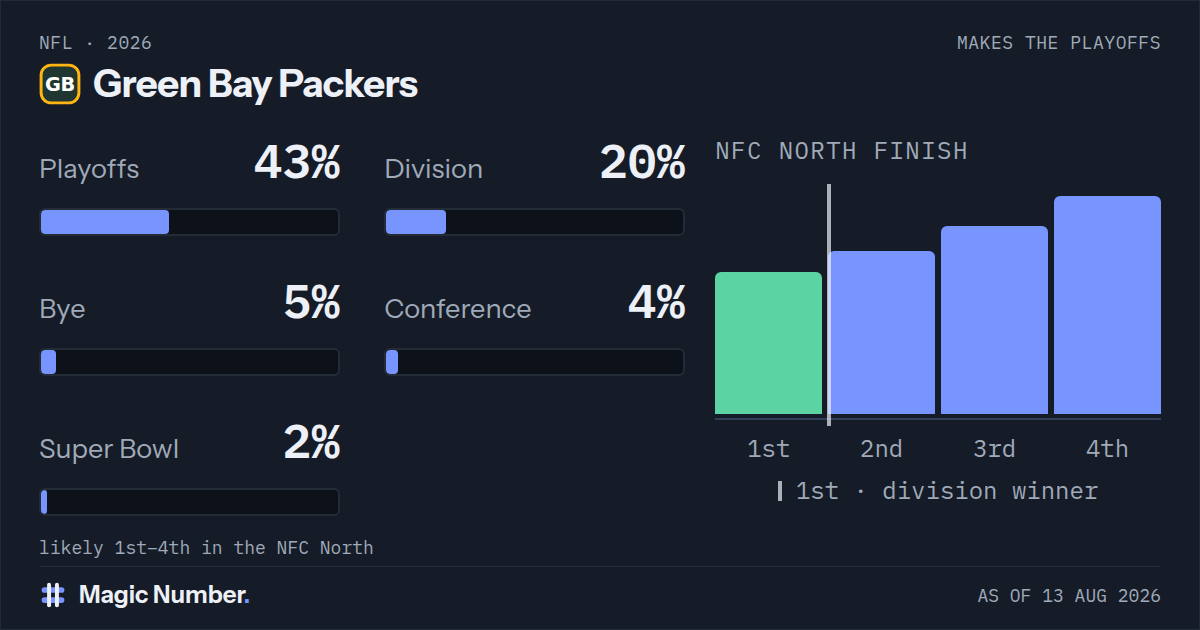Select the green 1st place bar

pyautogui.click(x=768, y=343)
